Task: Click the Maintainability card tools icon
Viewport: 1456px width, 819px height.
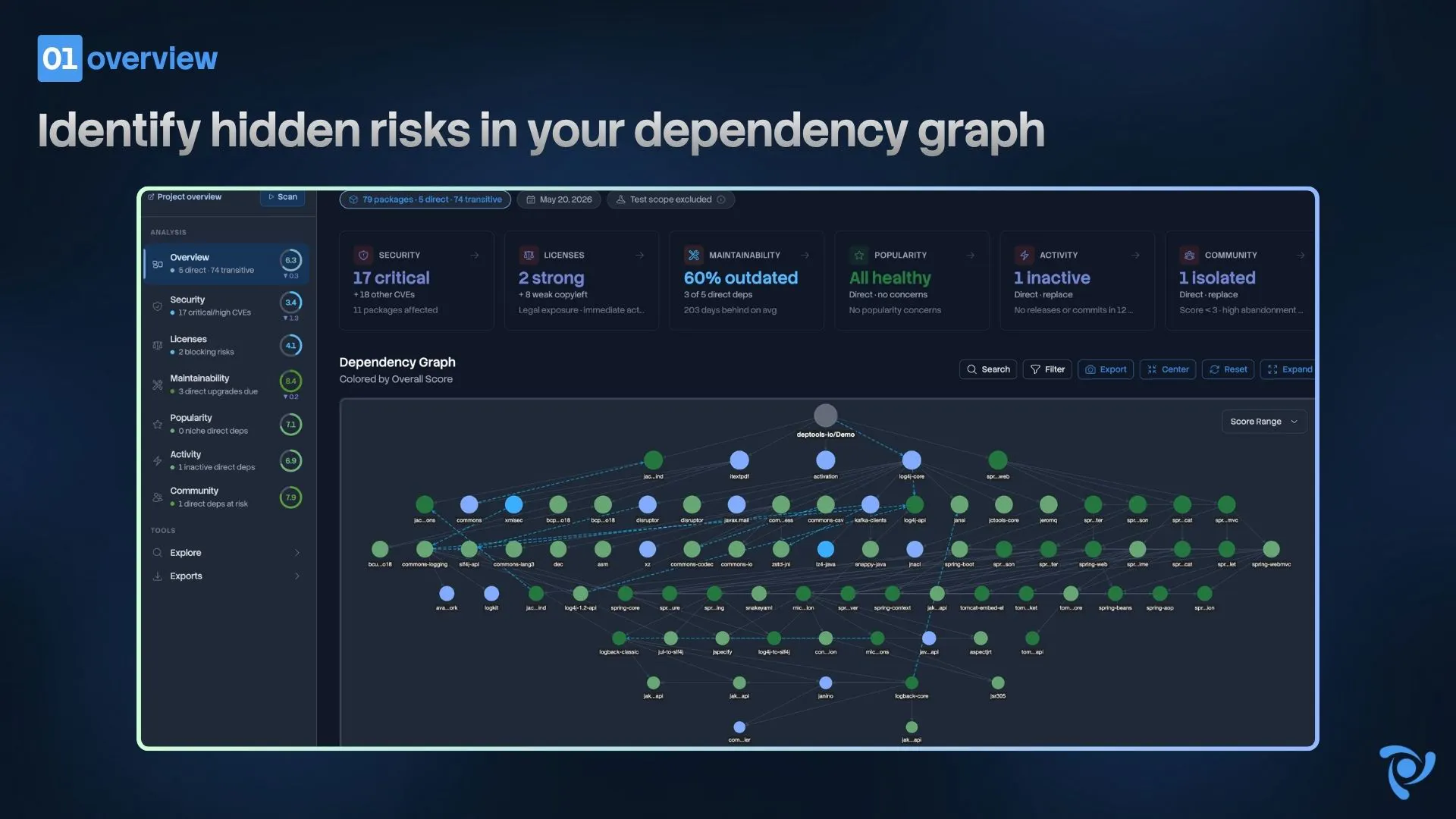Action: coord(694,255)
